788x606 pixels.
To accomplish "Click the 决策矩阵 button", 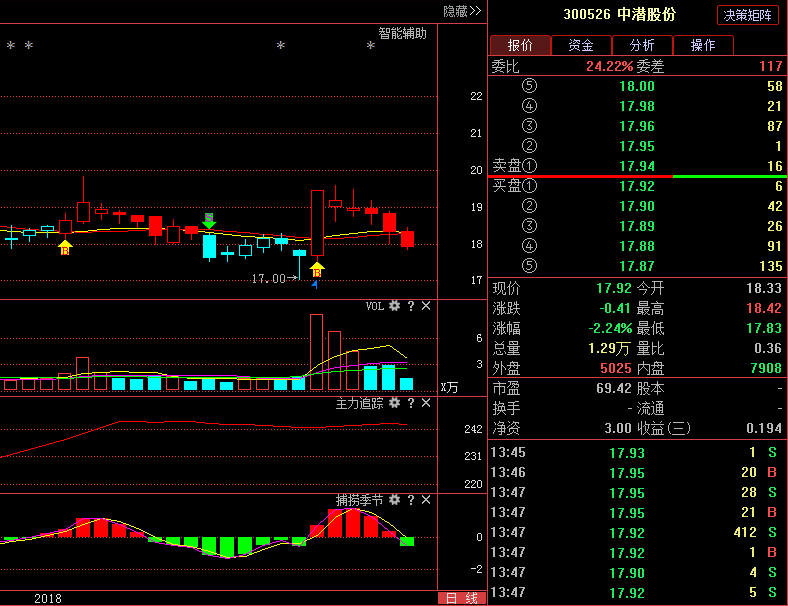I will [x=748, y=15].
